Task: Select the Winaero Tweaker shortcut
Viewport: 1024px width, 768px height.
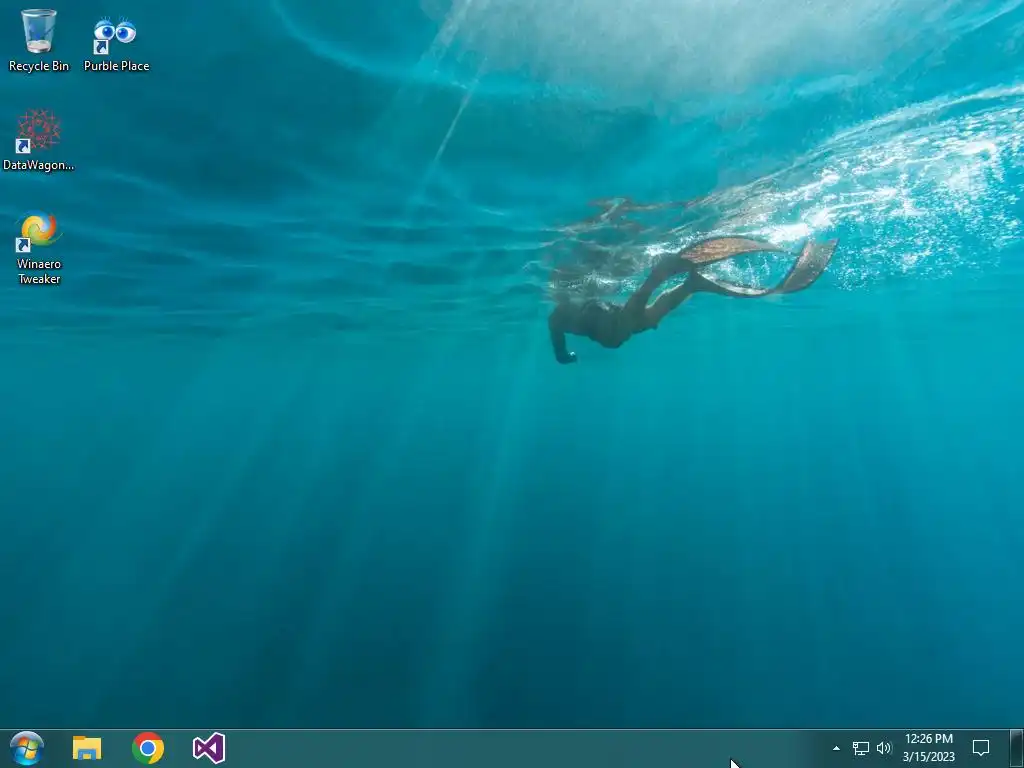Action: tap(39, 248)
